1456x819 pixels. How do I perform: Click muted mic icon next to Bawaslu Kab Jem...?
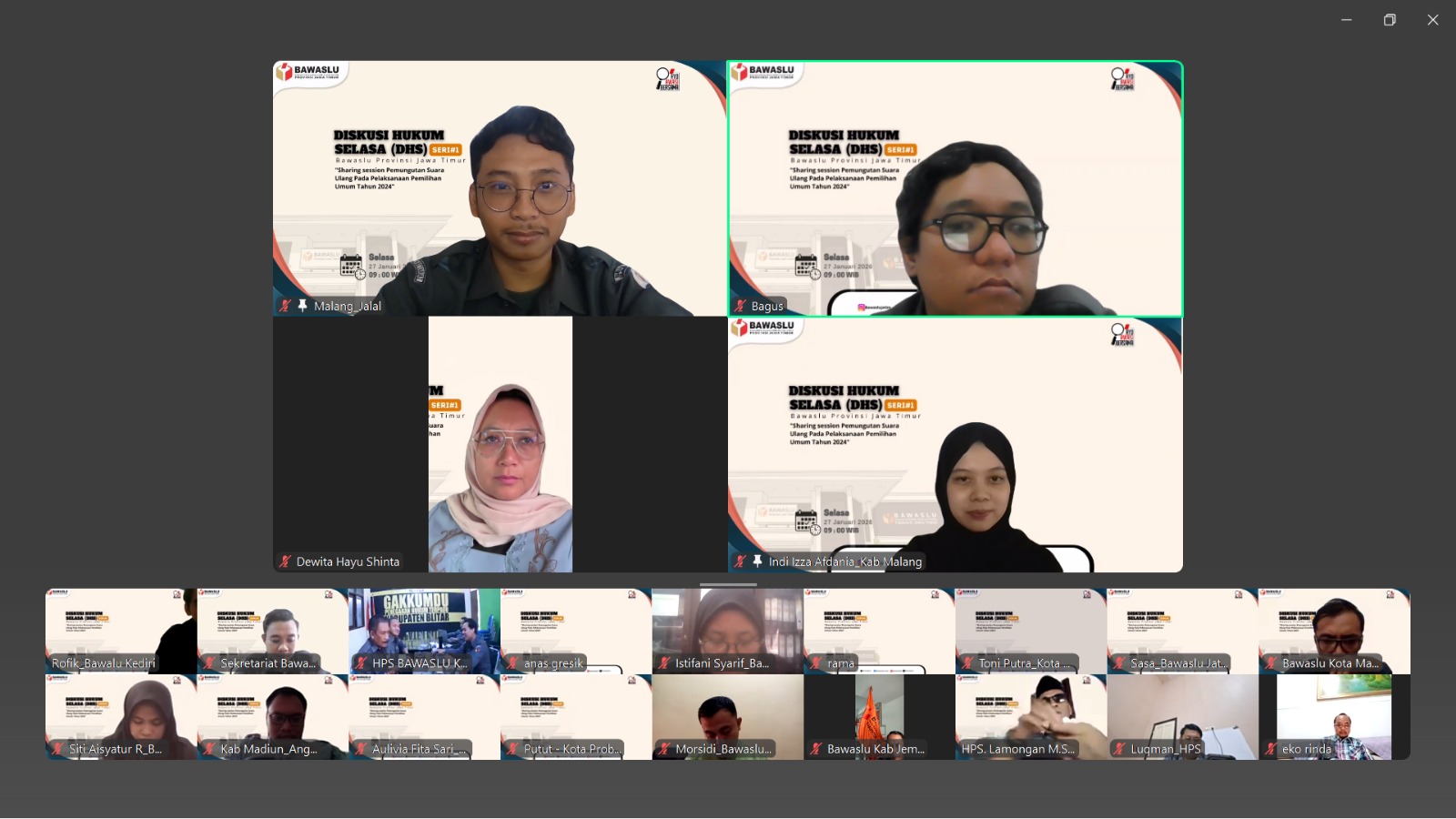pos(816,749)
